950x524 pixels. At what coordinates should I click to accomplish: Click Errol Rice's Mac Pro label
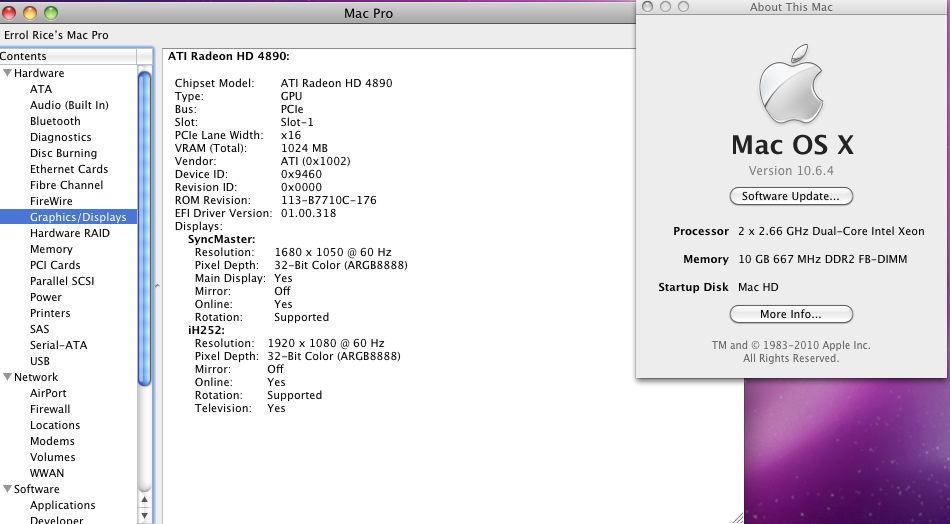click(x=56, y=35)
